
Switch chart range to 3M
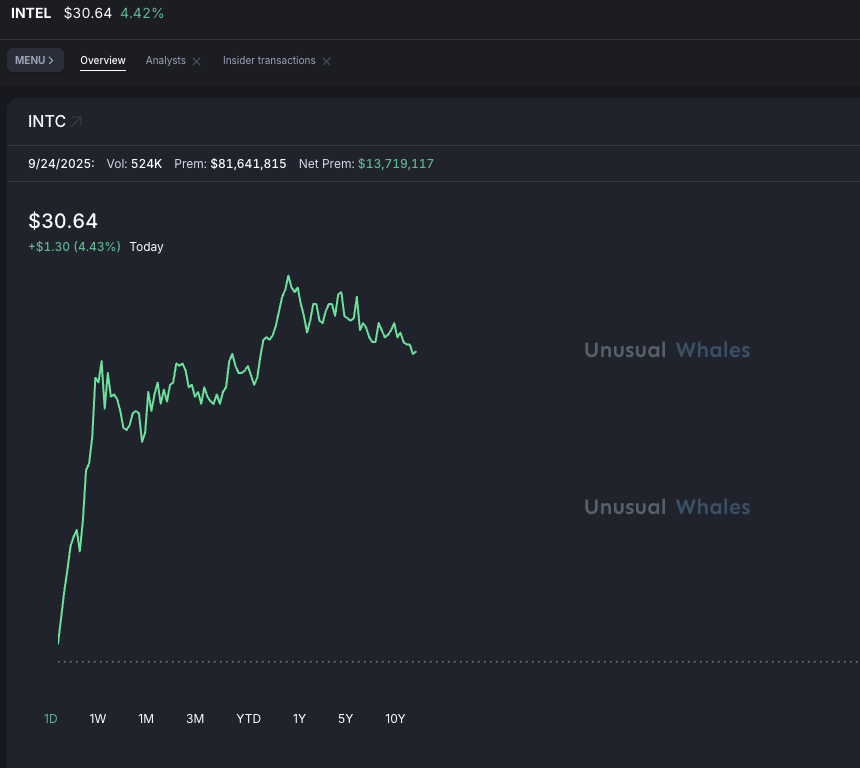pyautogui.click(x=195, y=719)
